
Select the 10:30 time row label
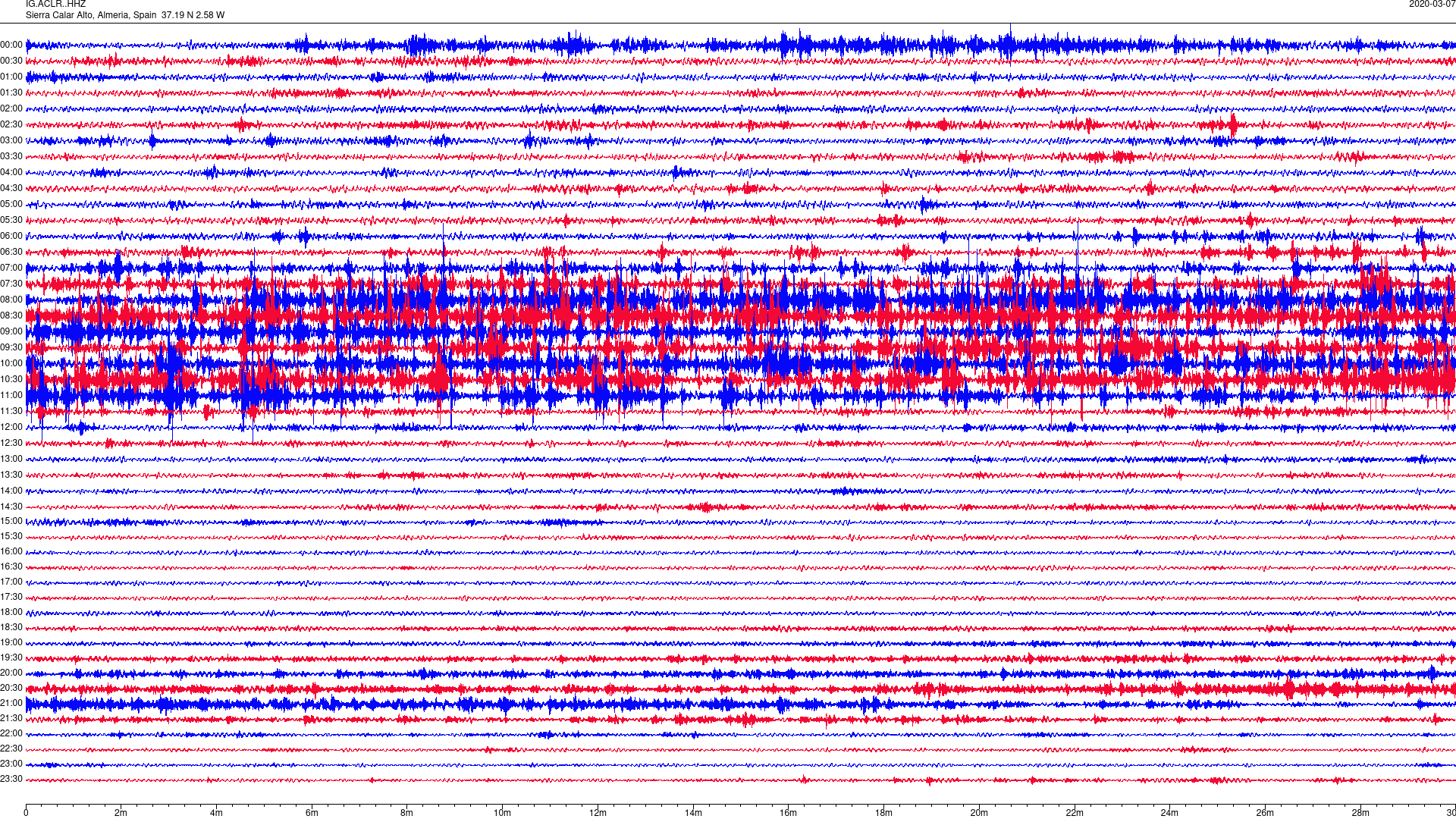(11, 380)
